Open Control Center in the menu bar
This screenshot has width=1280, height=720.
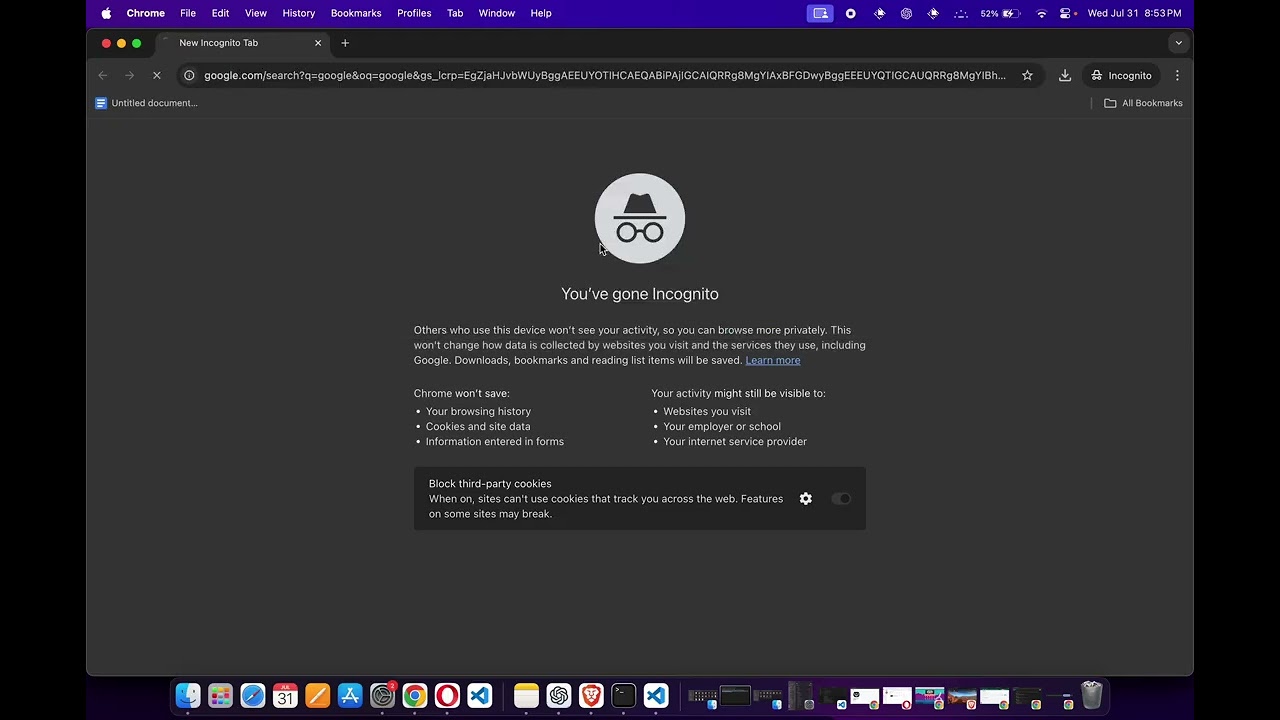[1066, 13]
